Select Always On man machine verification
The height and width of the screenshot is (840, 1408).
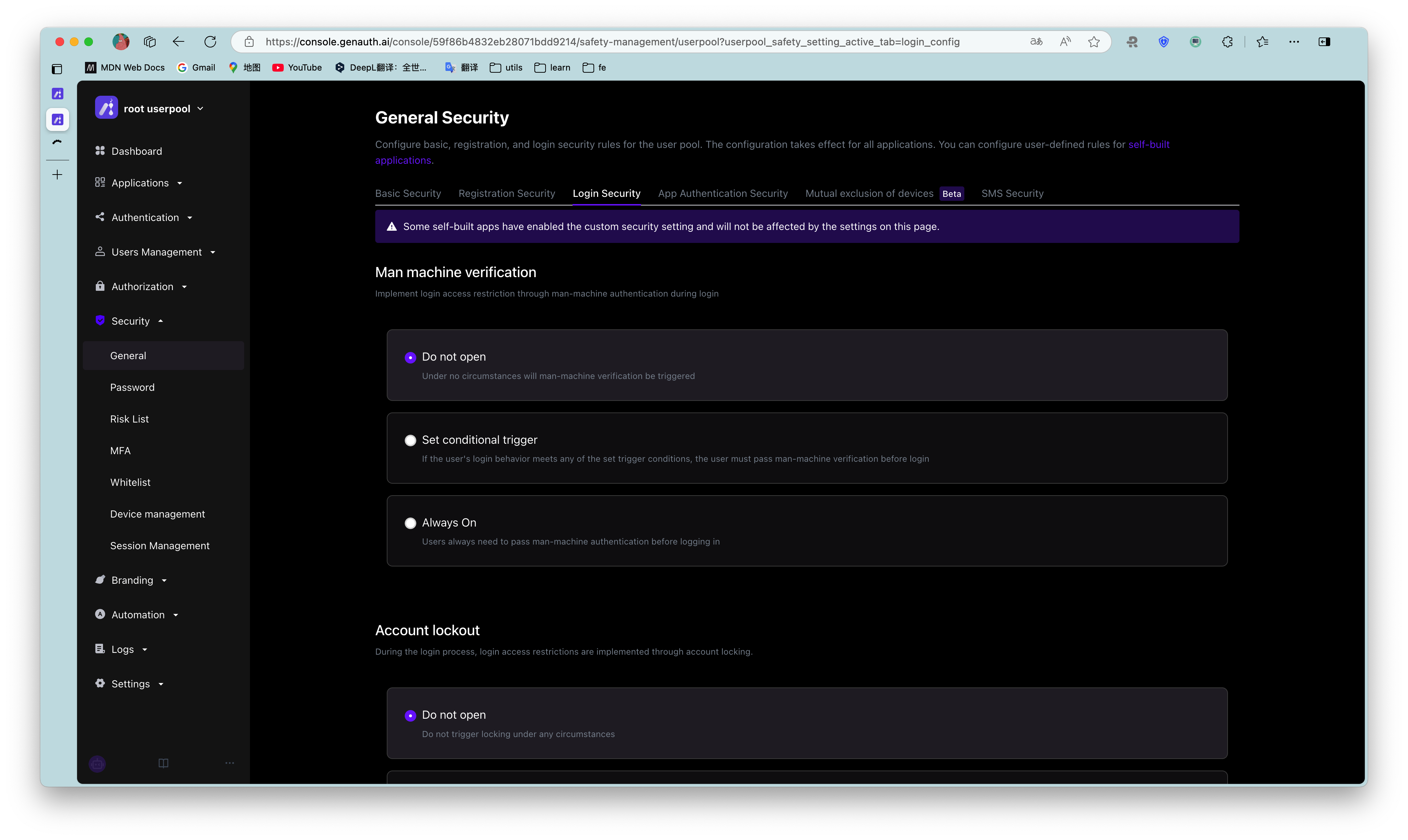411,523
